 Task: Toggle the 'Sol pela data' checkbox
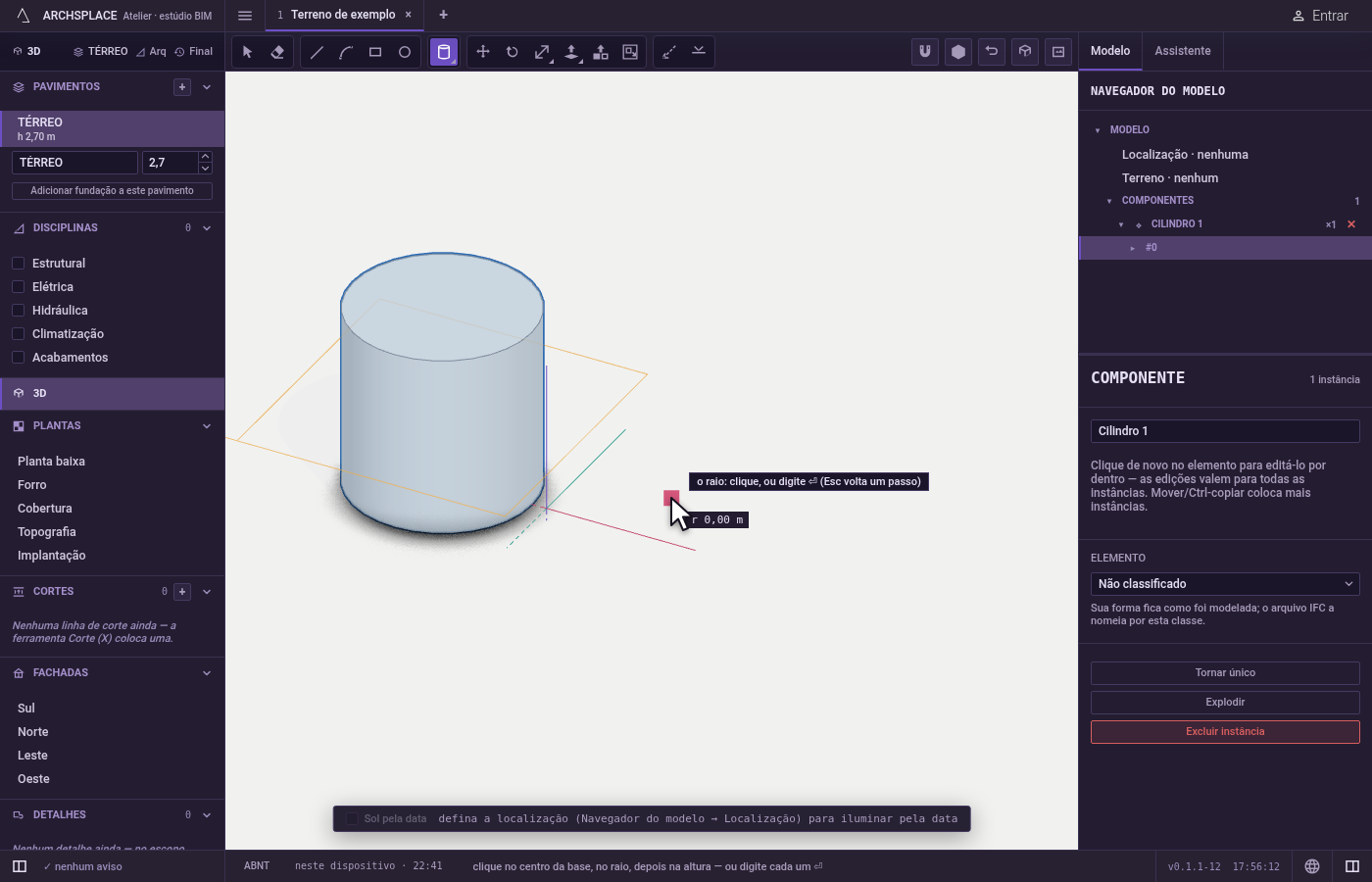point(352,819)
